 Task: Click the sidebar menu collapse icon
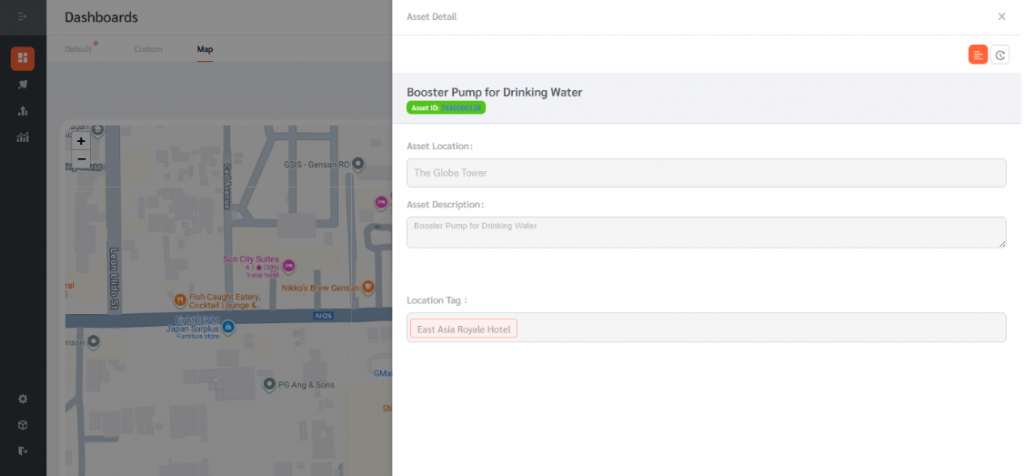coord(23,17)
